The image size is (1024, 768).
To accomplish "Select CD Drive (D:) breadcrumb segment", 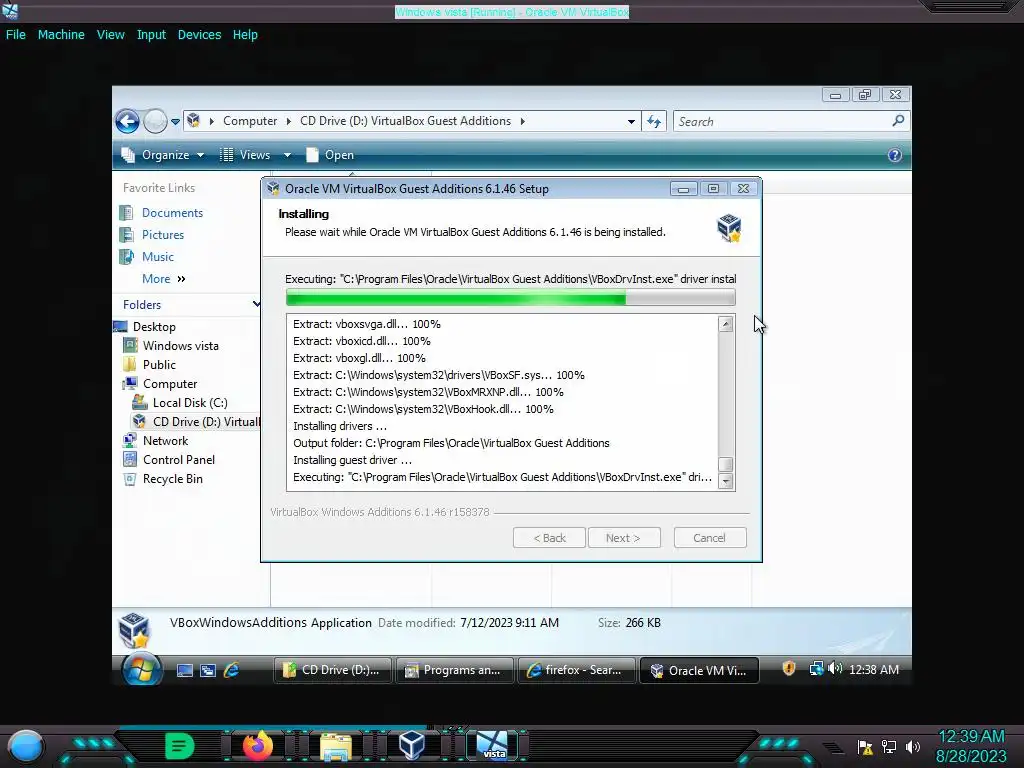I will tap(405, 121).
